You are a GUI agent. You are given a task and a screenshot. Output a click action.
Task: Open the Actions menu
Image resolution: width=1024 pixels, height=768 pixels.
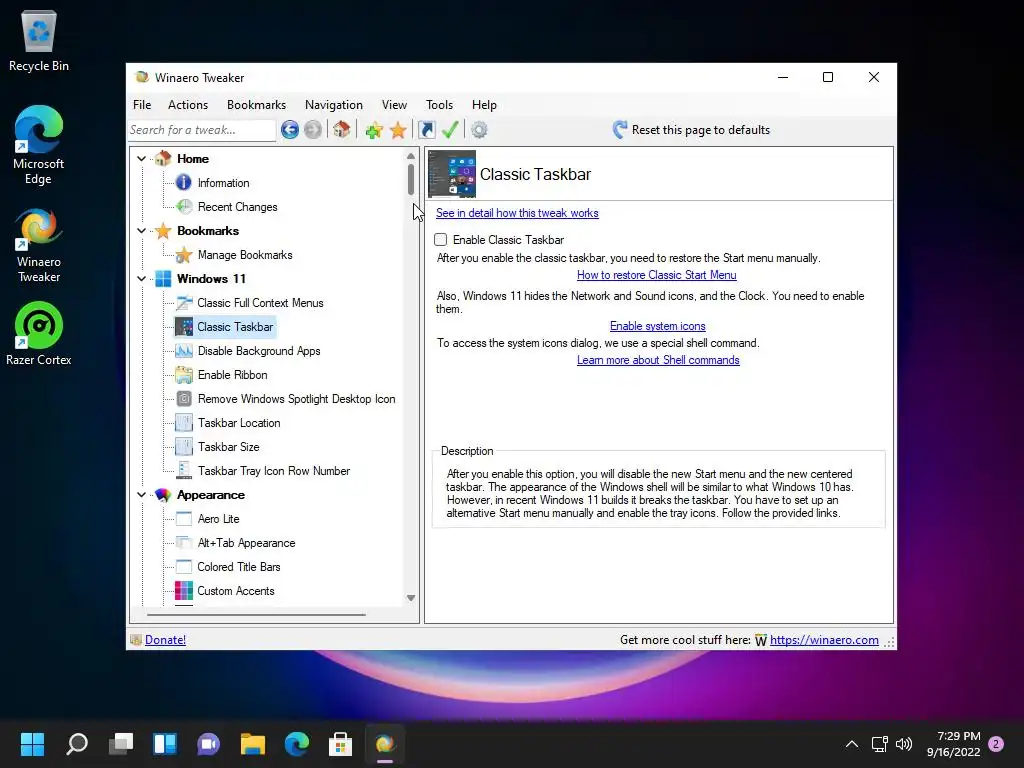[x=188, y=104]
